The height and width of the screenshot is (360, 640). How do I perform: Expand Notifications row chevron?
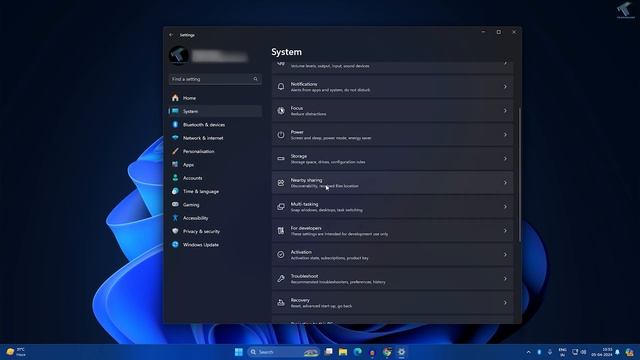[x=505, y=87]
